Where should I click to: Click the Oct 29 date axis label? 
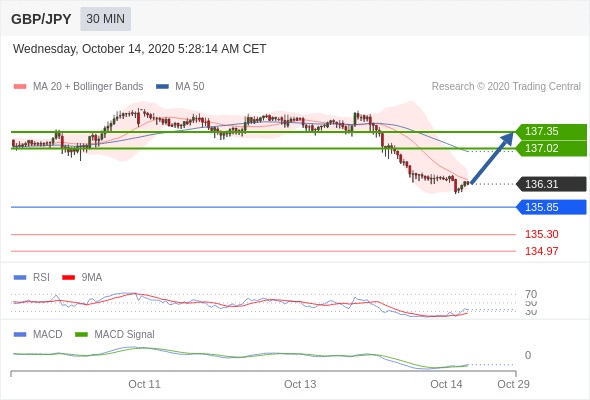pyautogui.click(x=513, y=384)
